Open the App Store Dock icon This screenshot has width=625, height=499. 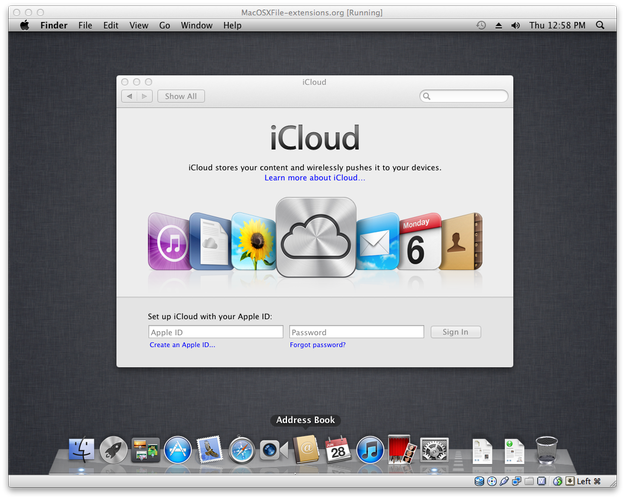coord(178,450)
